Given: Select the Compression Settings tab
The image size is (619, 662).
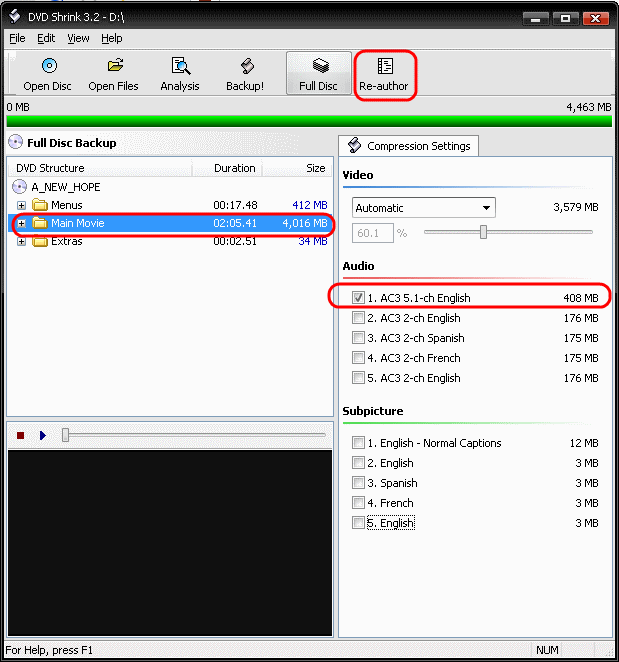Looking at the screenshot, I should pyautogui.click(x=408, y=146).
